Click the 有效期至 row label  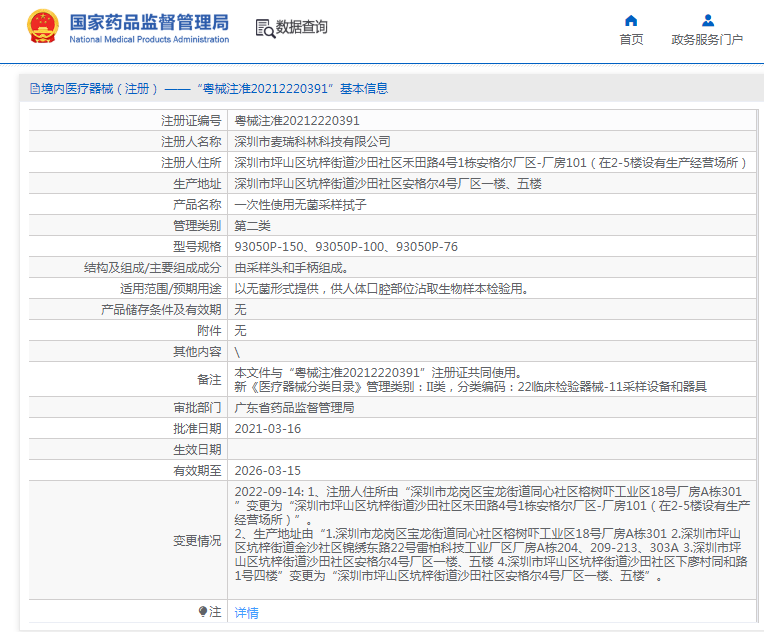pyautogui.click(x=197, y=471)
